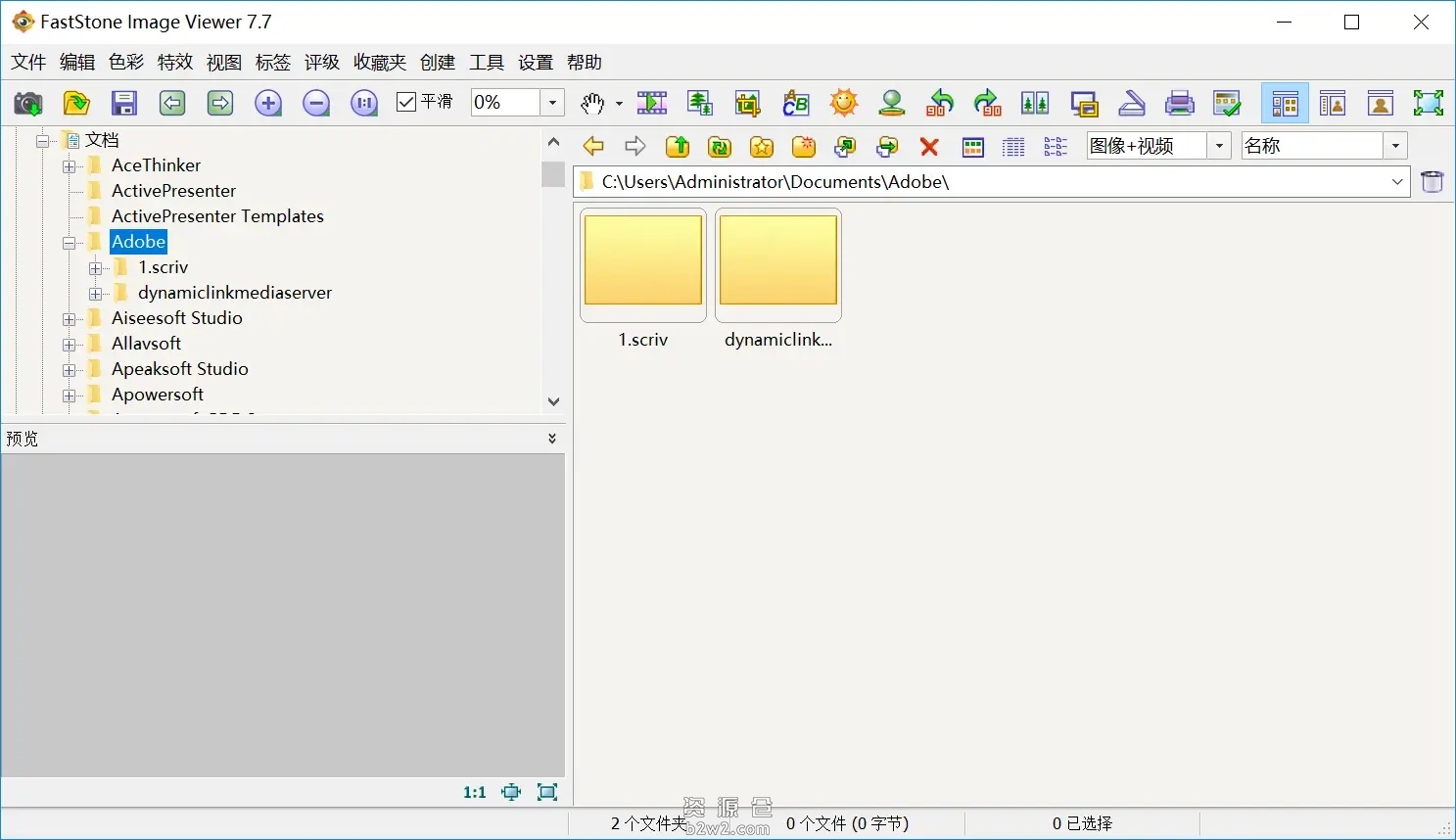Viewport: 1456px width, 840px height.
Task: Expand the Aiseesoft Studio tree node
Action: tap(70, 319)
